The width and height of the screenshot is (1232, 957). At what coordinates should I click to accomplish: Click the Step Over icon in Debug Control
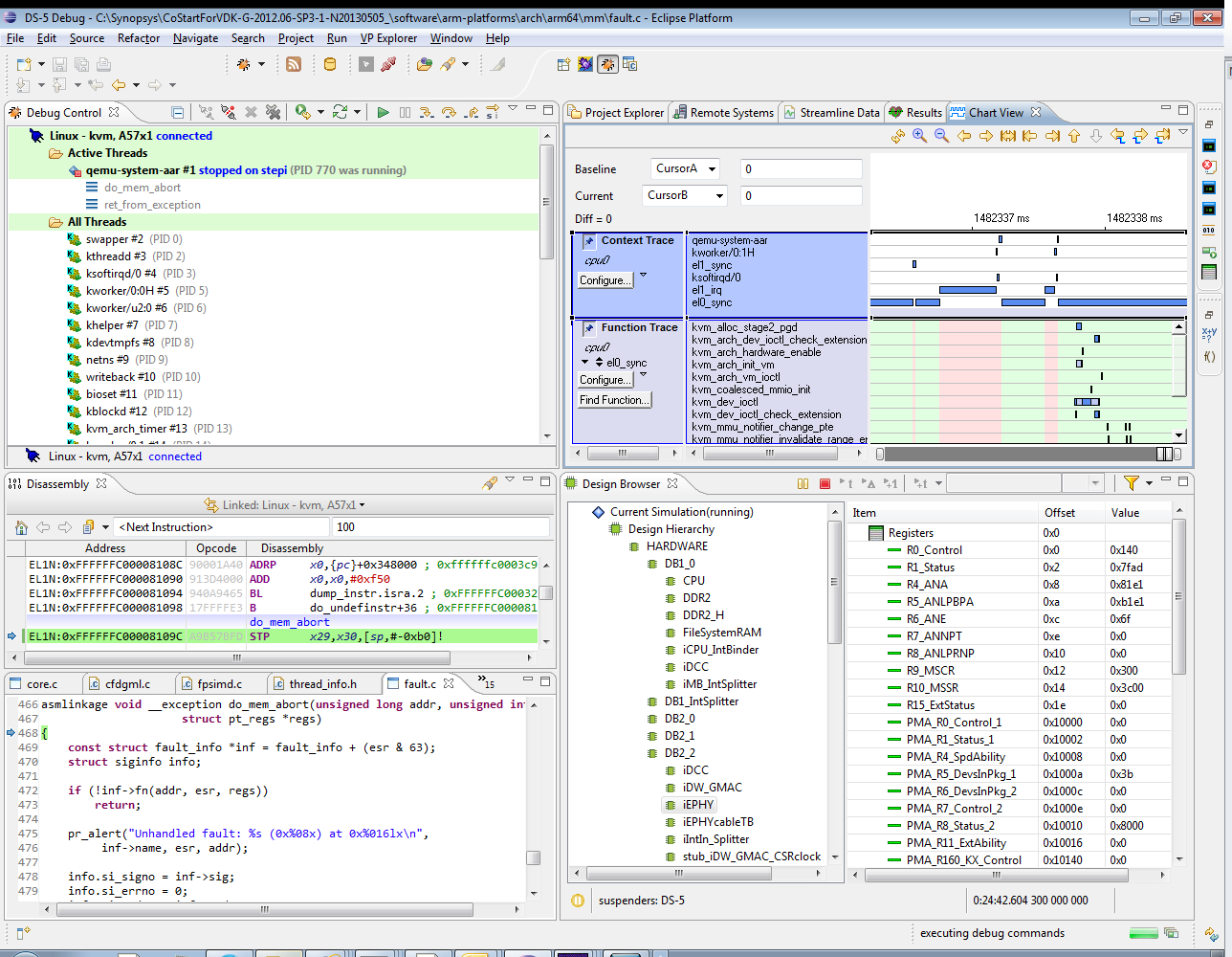449,113
